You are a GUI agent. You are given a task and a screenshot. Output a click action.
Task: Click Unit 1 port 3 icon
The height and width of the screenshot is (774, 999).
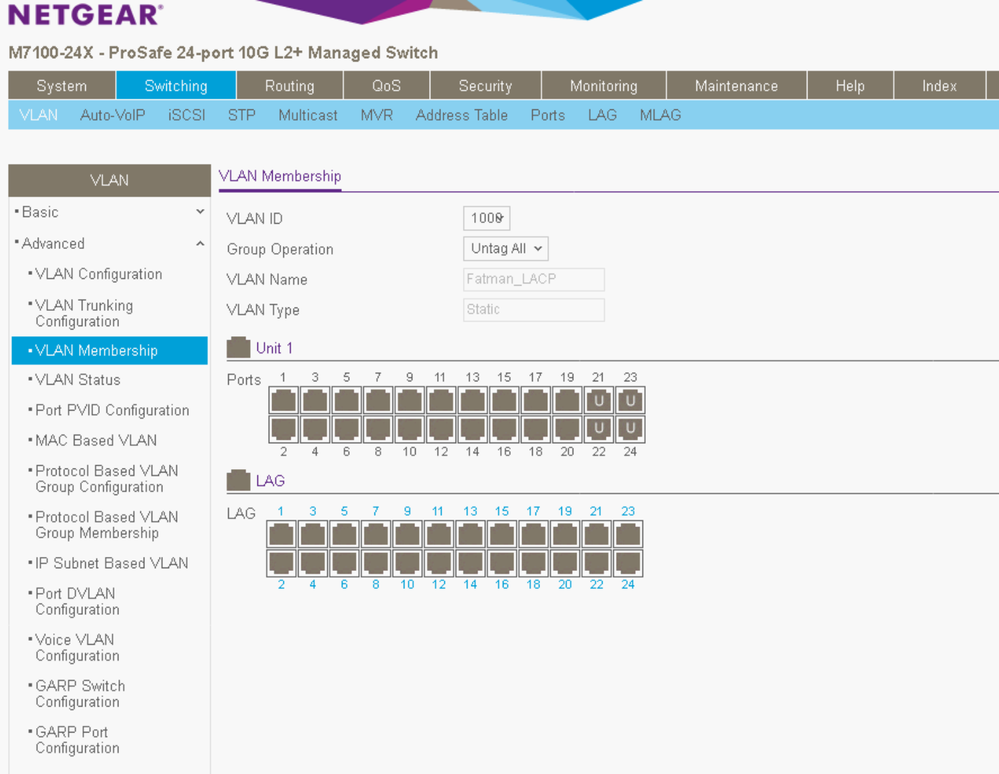315,401
